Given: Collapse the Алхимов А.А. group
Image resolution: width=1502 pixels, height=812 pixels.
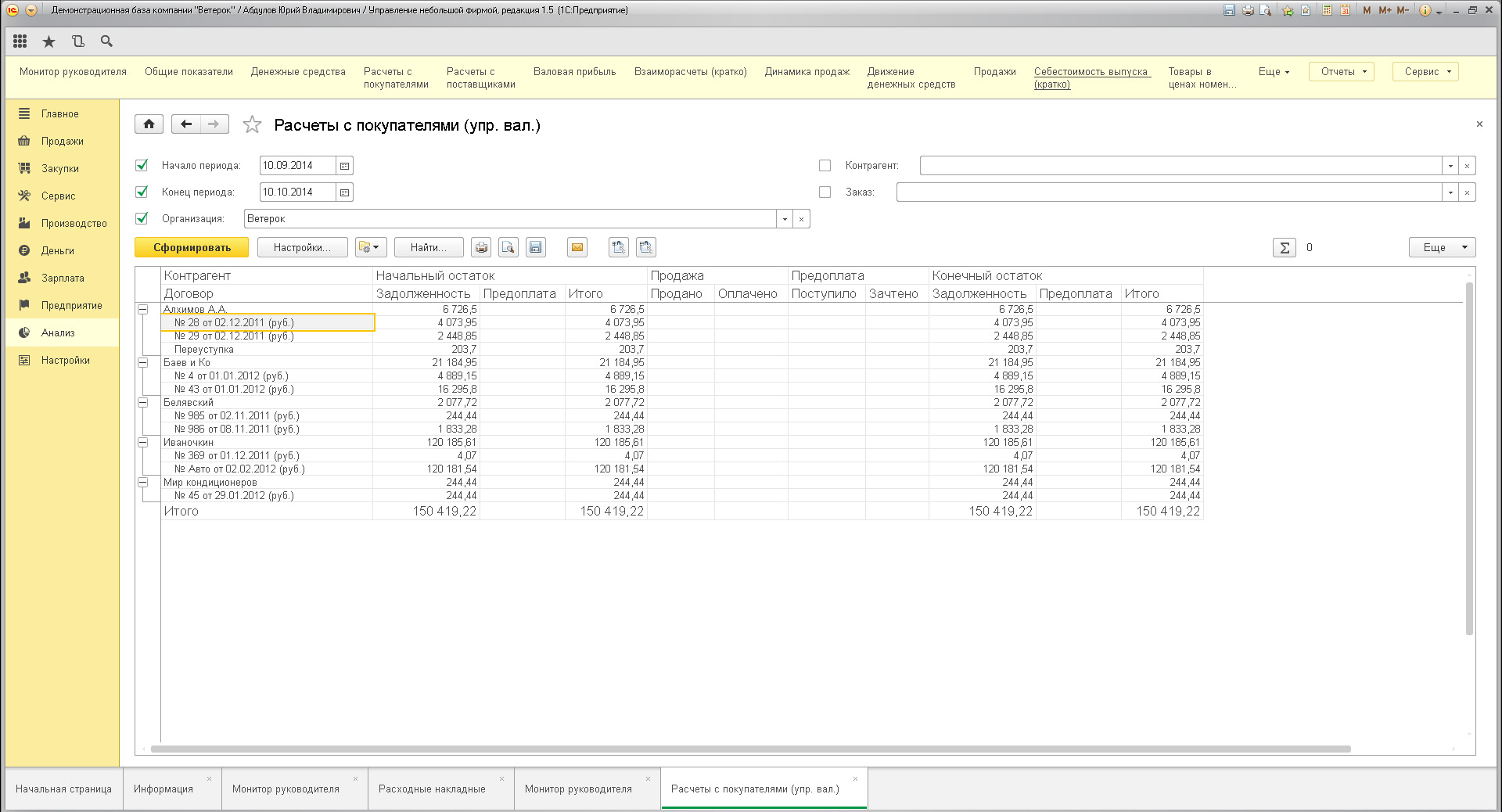Looking at the screenshot, I should click(143, 310).
